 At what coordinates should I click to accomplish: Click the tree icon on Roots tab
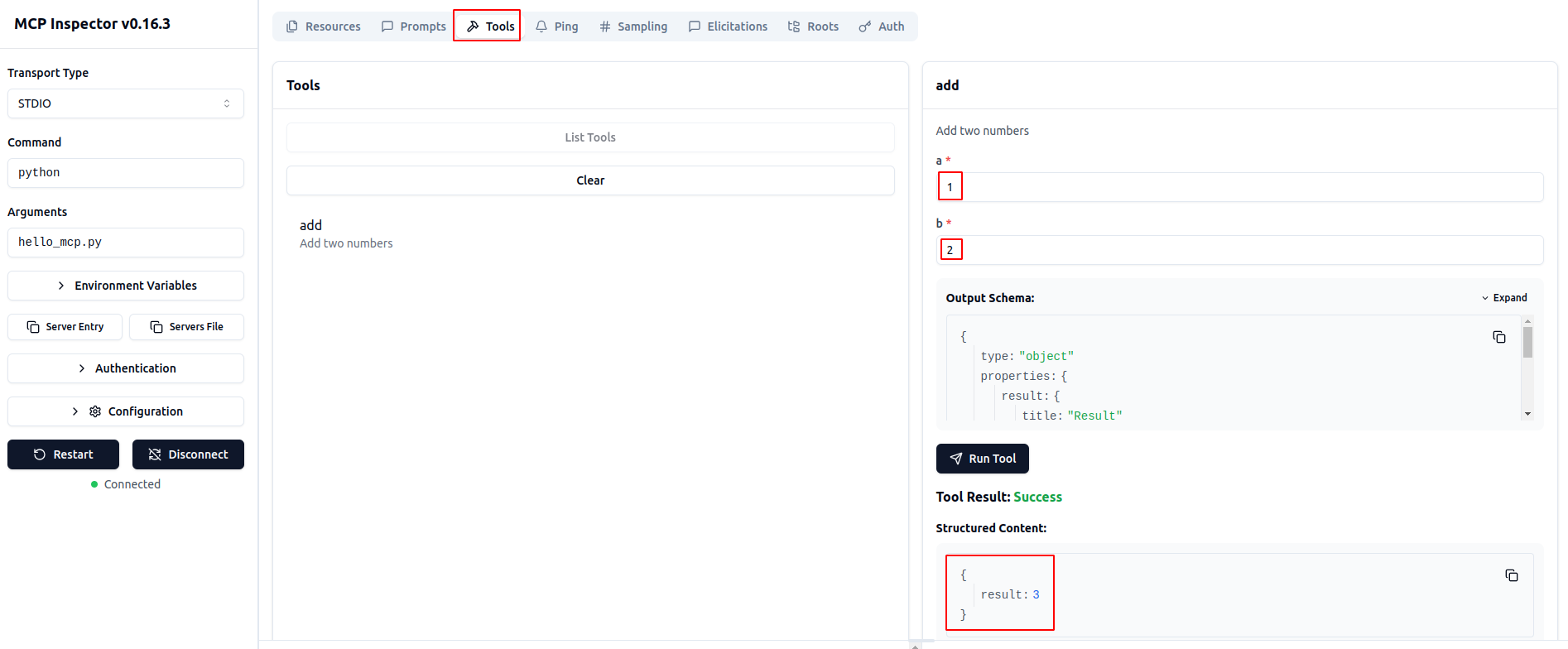click(794, 26)
